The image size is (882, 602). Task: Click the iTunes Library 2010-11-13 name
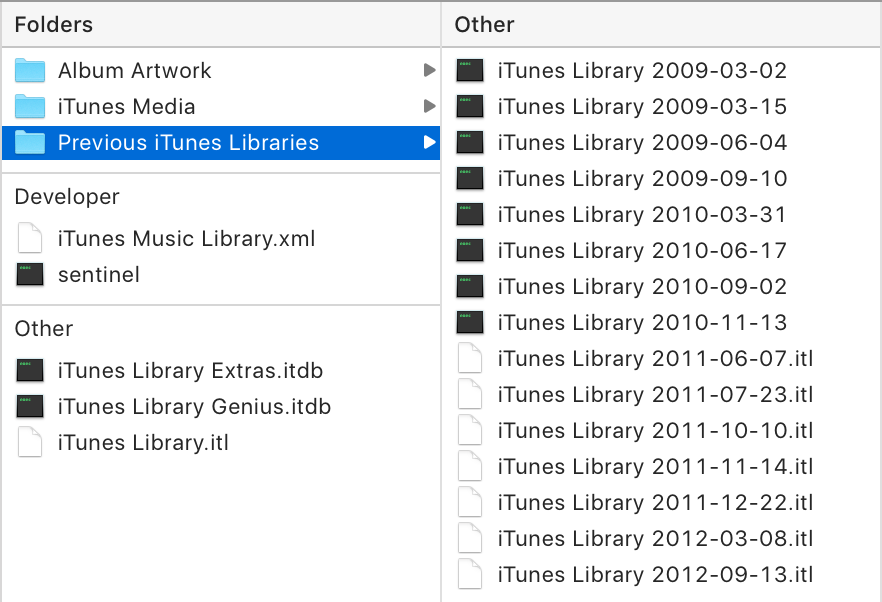pyautogui.click(x=642, y=323)
